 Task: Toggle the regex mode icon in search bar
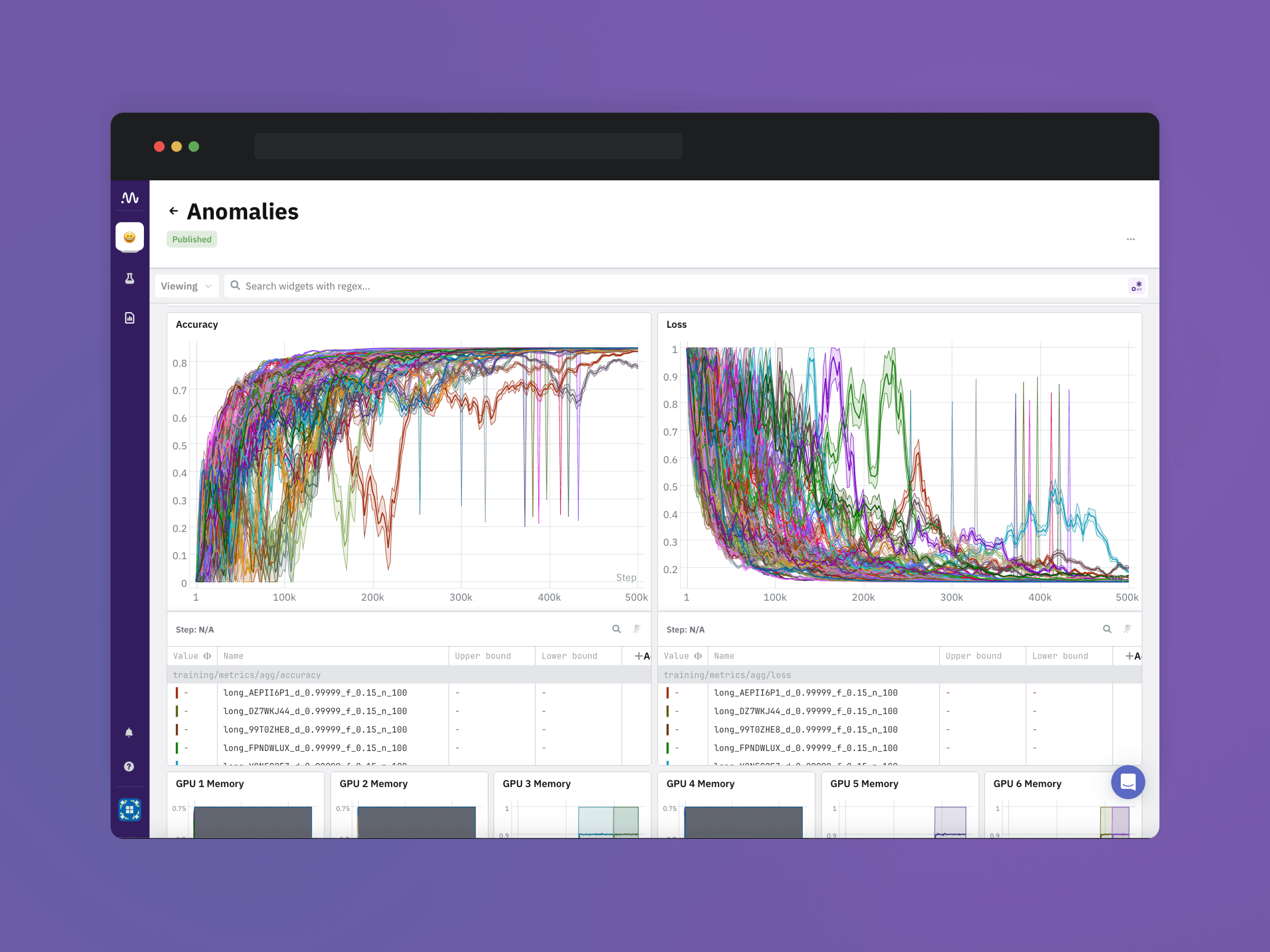(x=1136, y=286)
